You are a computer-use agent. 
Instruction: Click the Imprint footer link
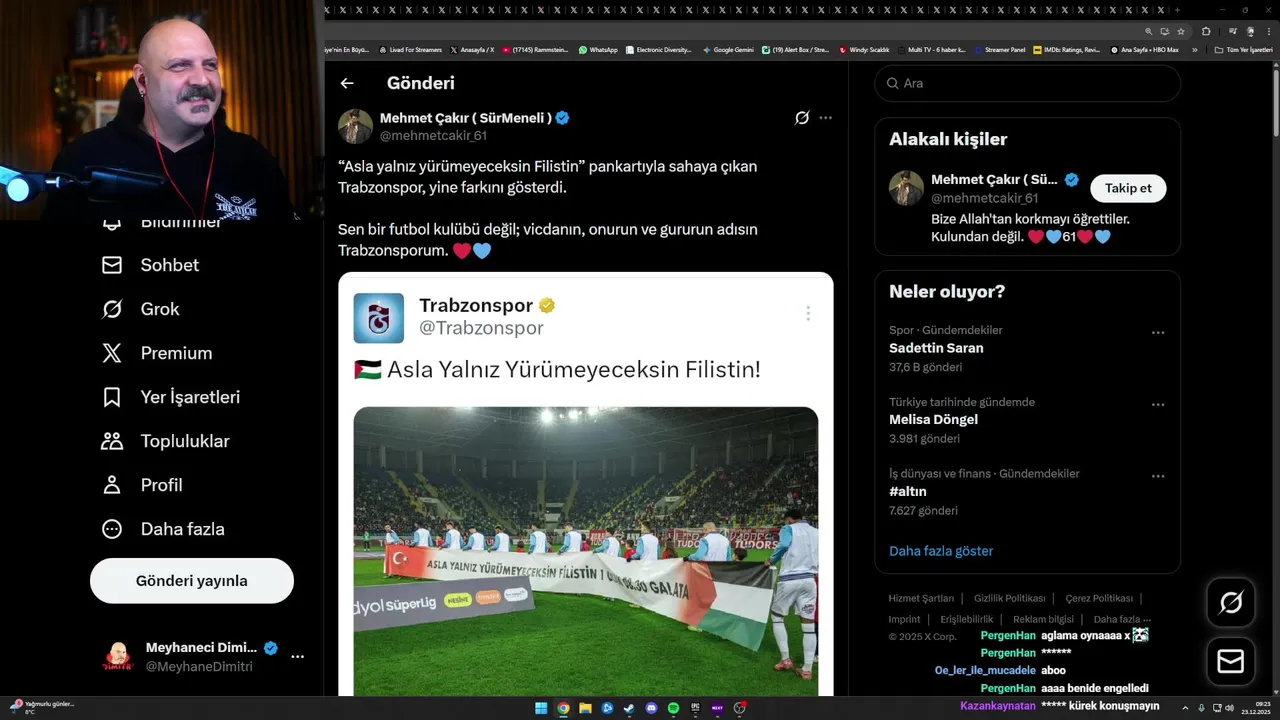point(905,619)
